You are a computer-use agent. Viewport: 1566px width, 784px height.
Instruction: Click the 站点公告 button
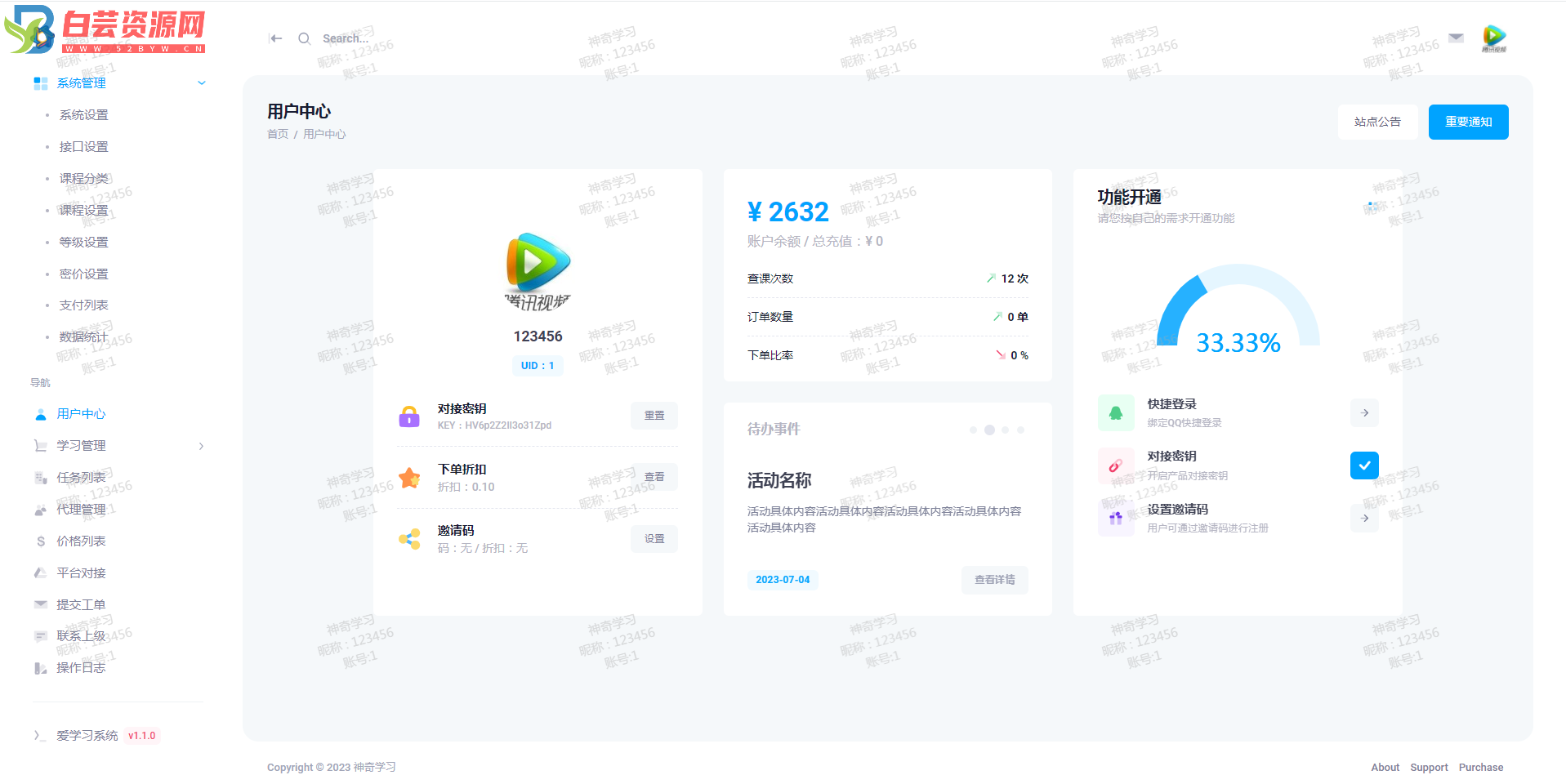coord(1377,122)
